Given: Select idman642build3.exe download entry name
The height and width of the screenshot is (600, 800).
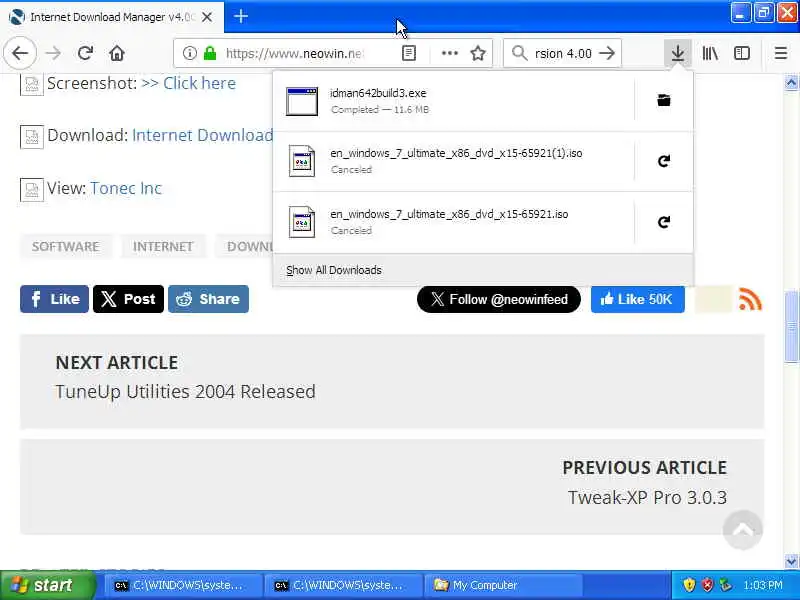Looking at the screenshot, I should point(378,93).
